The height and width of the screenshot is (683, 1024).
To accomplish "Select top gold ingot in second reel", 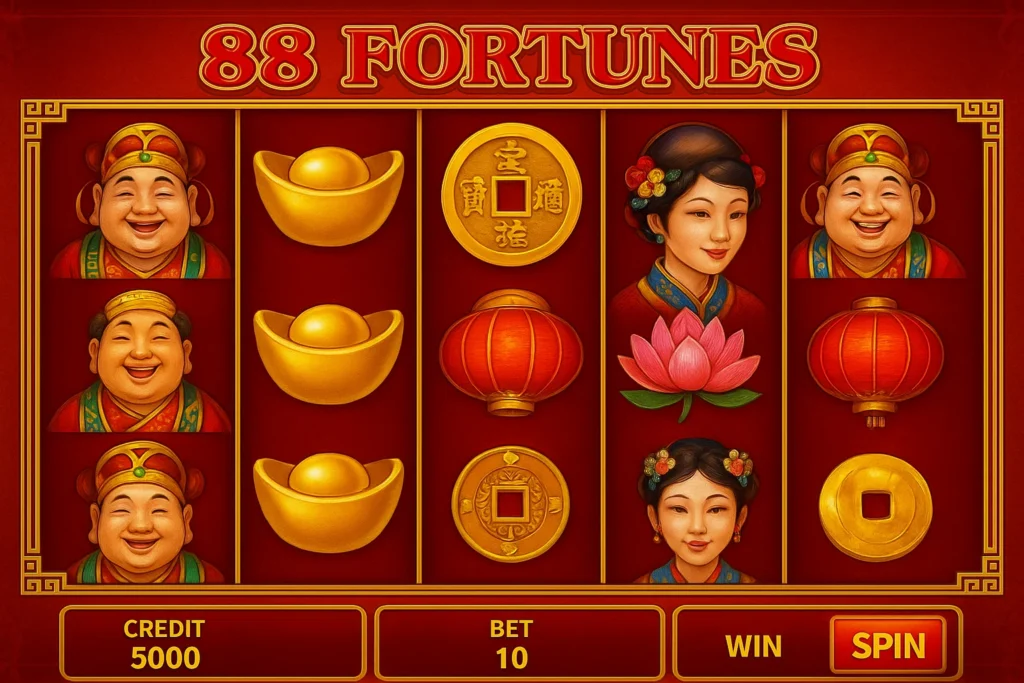I will coord(328,195).
